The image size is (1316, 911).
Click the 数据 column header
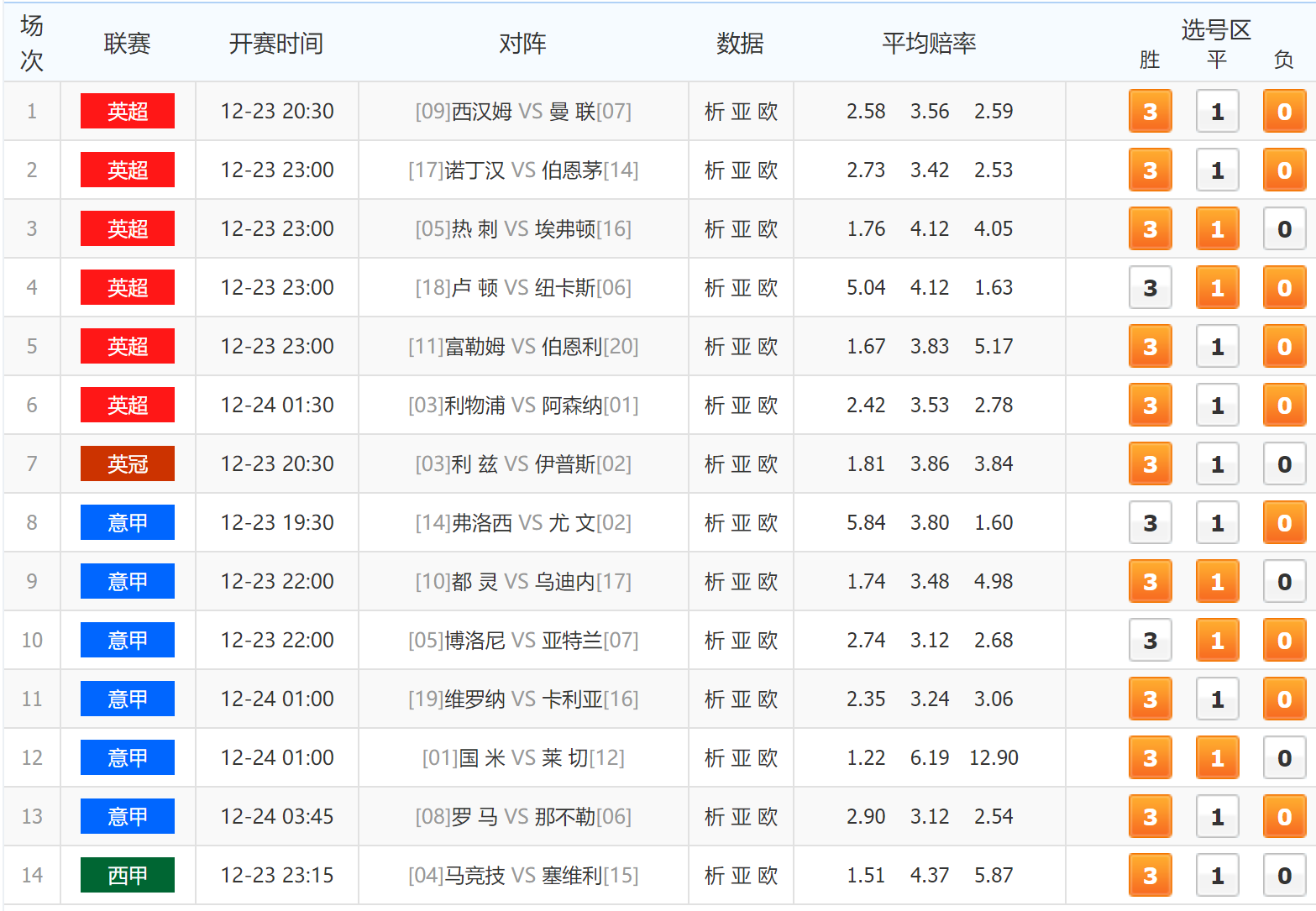coord(740,43)
